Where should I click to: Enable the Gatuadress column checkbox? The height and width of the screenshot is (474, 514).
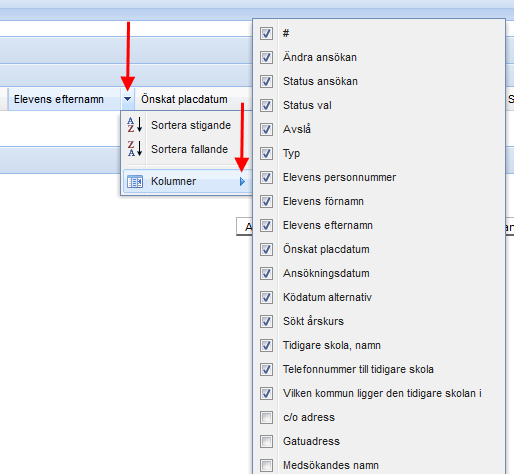point(266,441)
